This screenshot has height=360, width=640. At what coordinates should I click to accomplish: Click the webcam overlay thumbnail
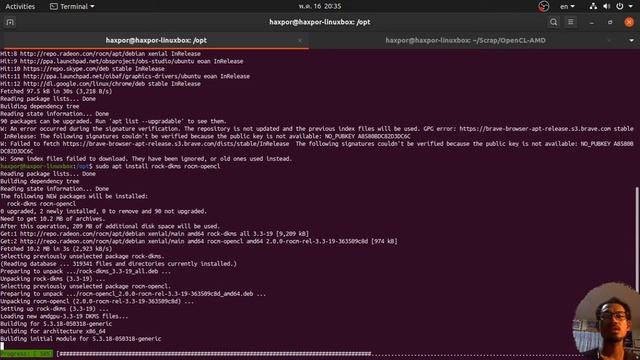point(606,321)
